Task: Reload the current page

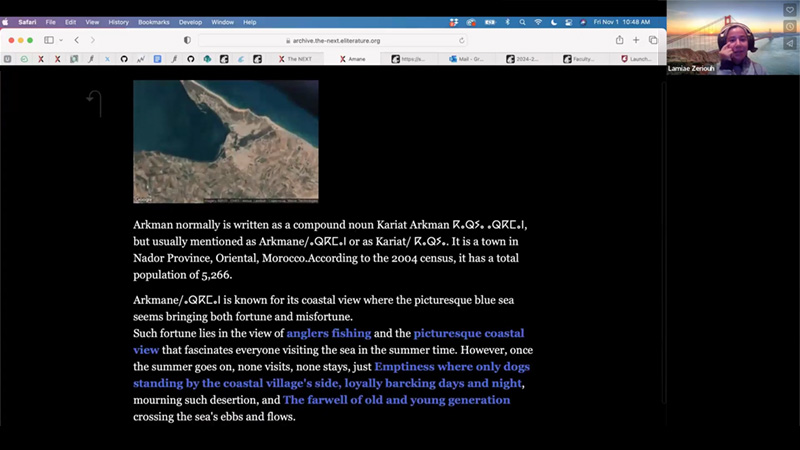Action: point(461,40)
